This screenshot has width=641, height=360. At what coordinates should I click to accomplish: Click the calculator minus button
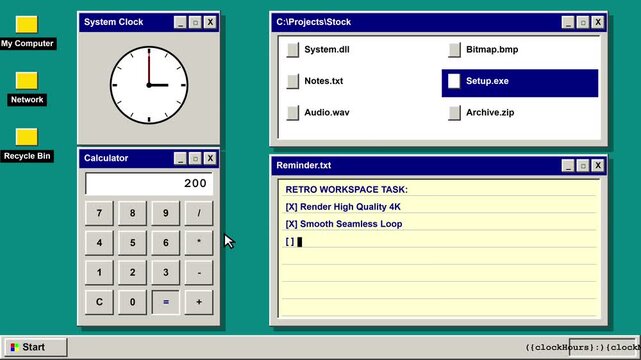click(x=199, y=273)
